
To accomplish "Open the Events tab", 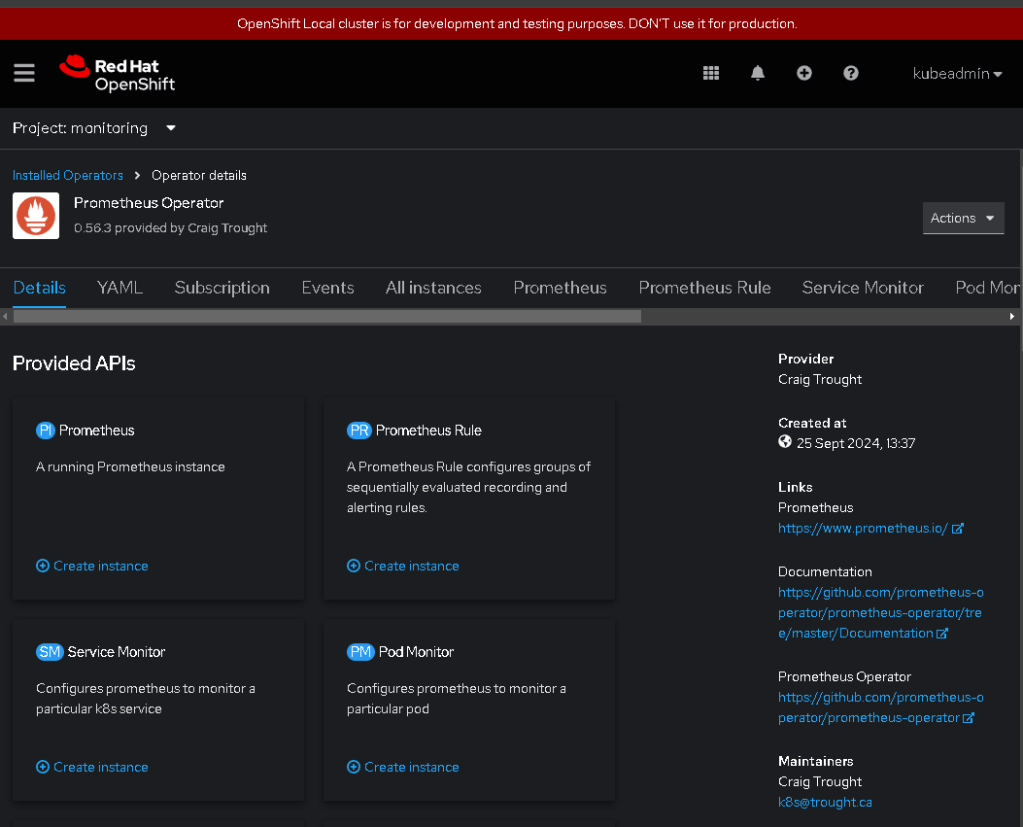I will 328,288.
